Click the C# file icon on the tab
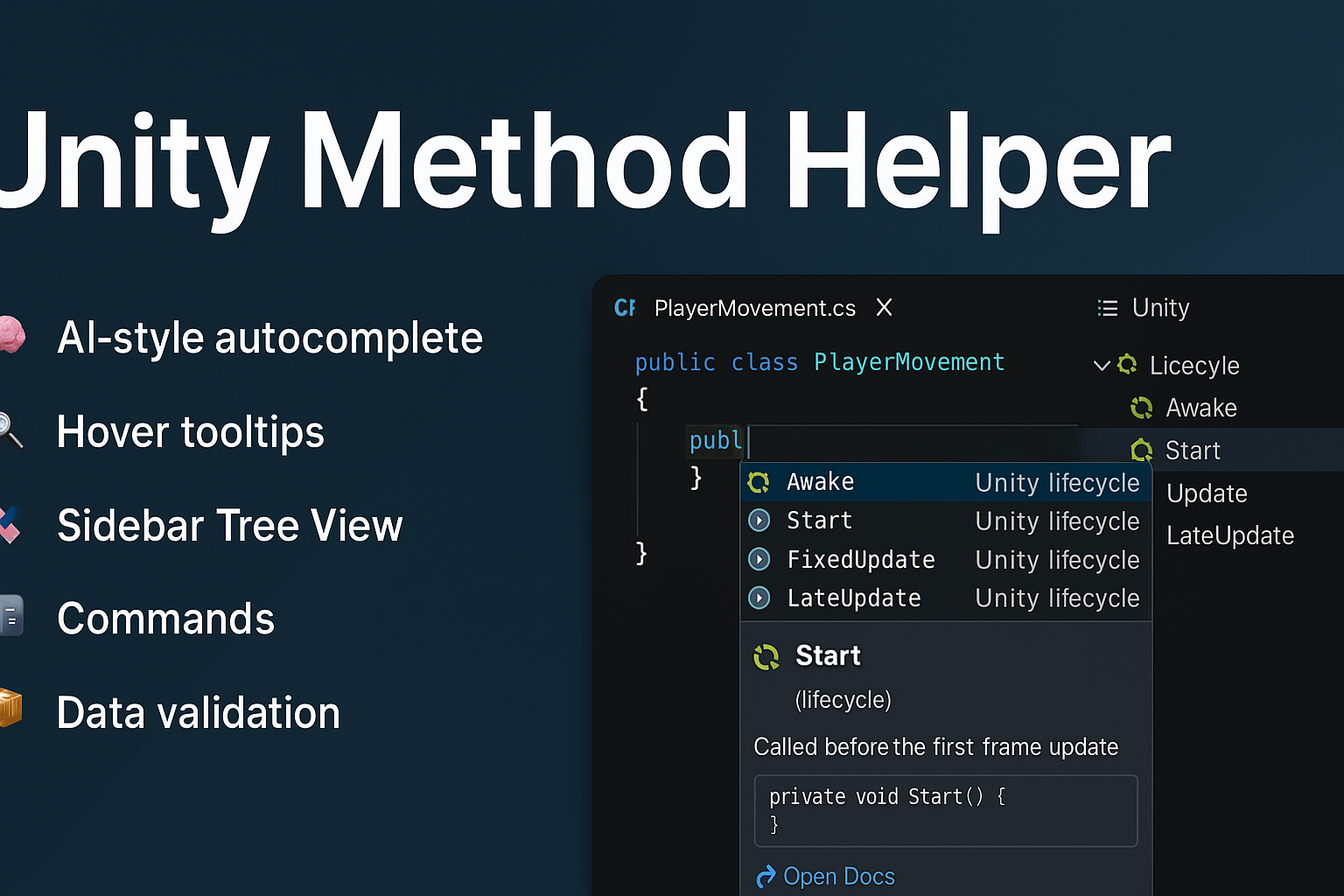 click(625, 308)
